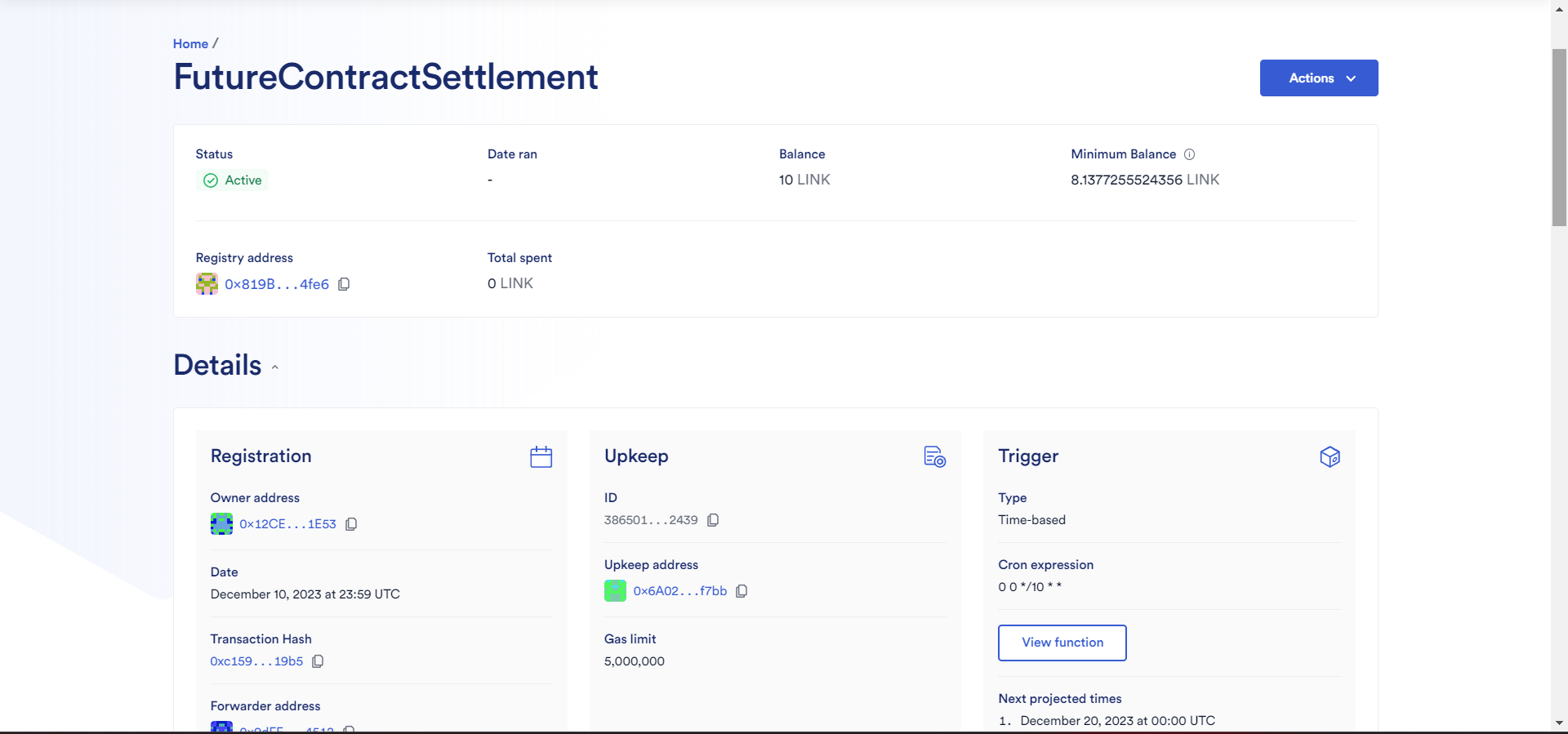
Task: Open transaction hash link 0xc159...19b5
Action: coord(256,661)
